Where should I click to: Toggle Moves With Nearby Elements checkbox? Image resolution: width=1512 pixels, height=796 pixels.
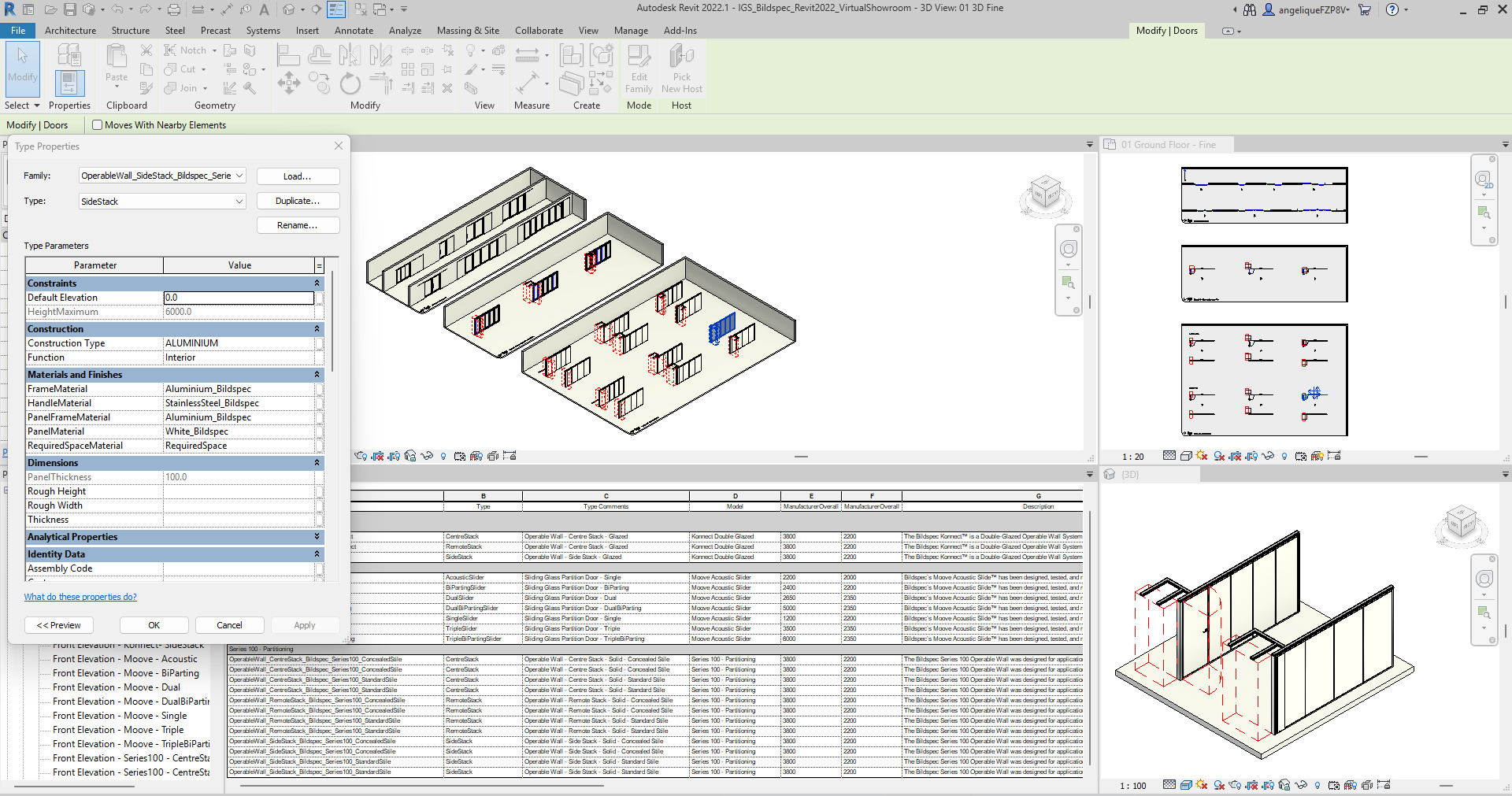coord(98,125)
